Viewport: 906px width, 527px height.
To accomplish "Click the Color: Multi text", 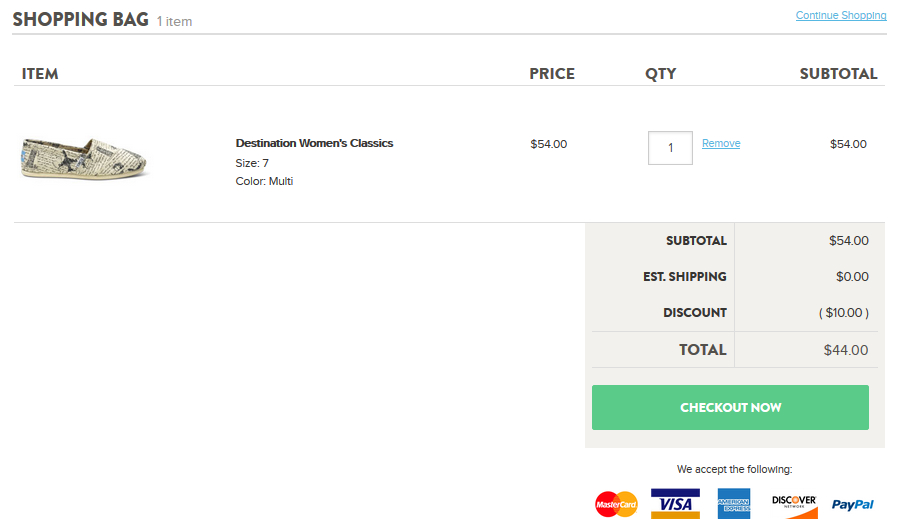I will [x=264, y=181].
